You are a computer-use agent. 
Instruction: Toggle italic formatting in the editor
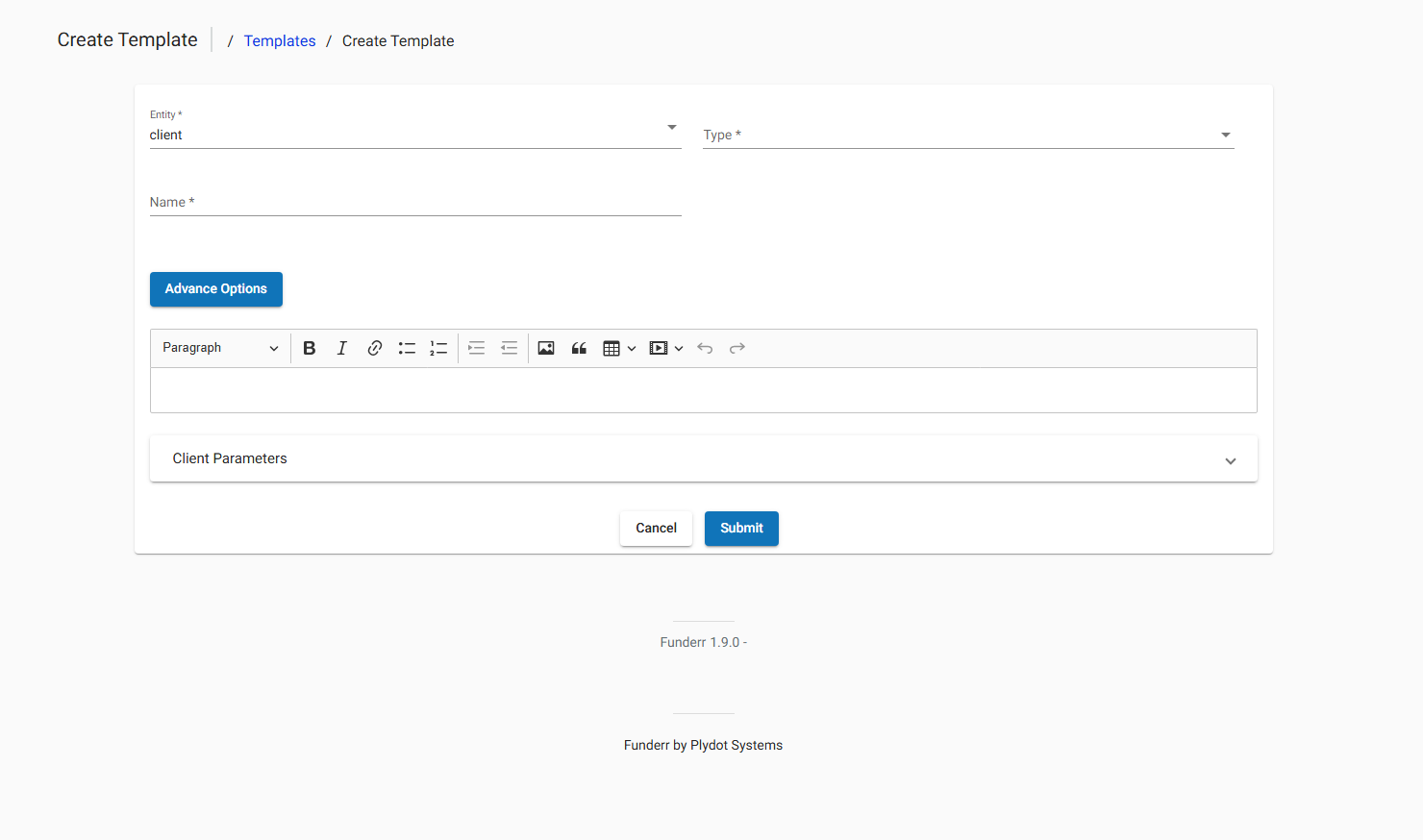point(341,348)
